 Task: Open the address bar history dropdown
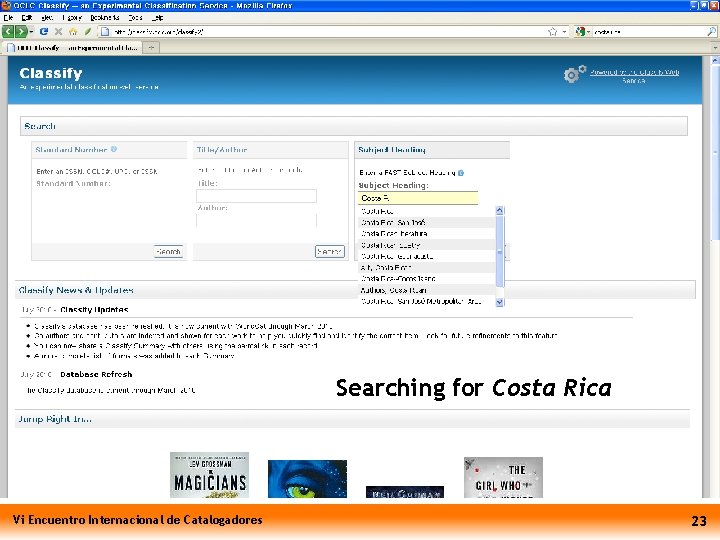(x=564, y=32)
